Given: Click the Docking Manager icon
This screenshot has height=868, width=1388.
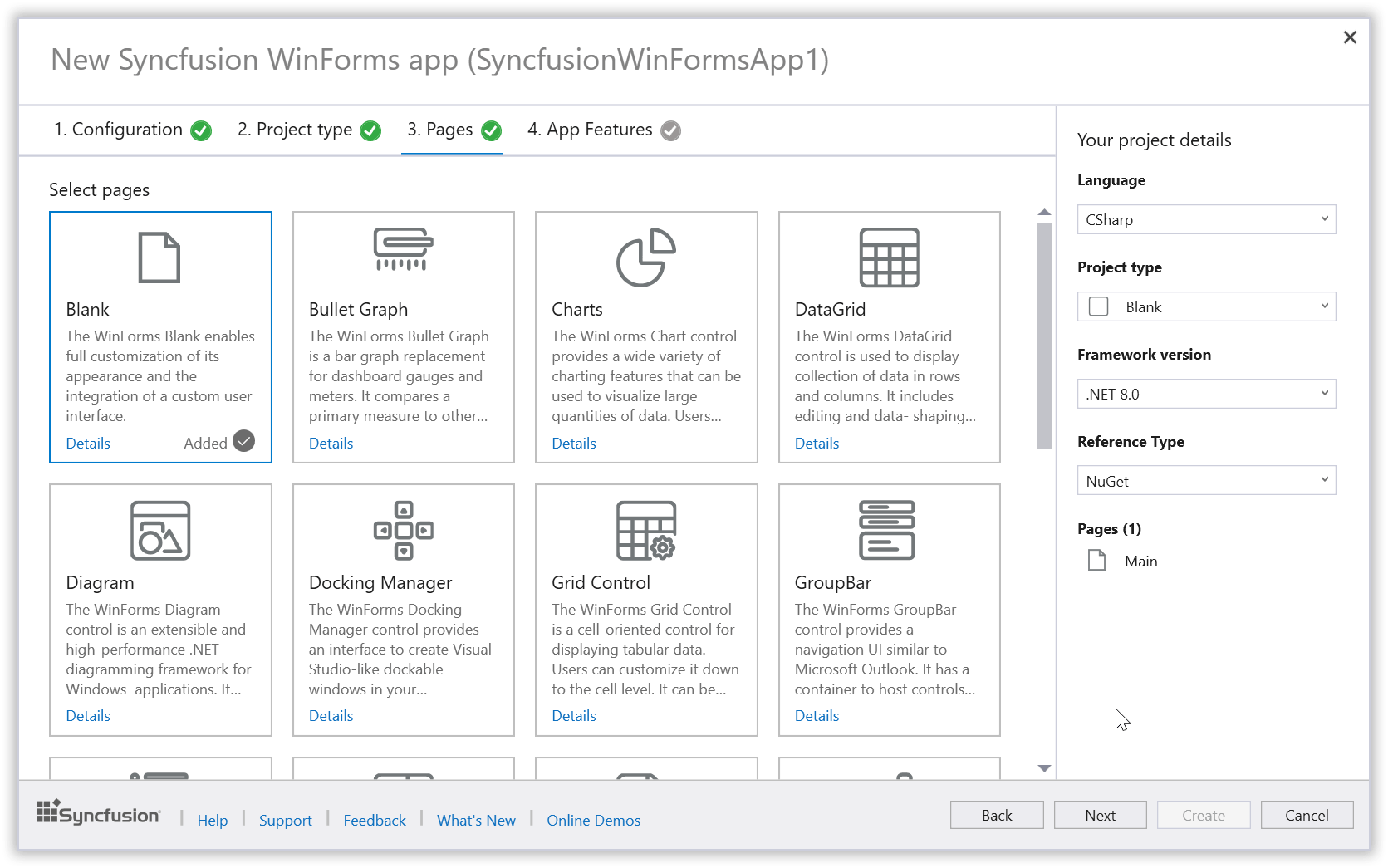Looking at the screenshot, I should 403,531.
